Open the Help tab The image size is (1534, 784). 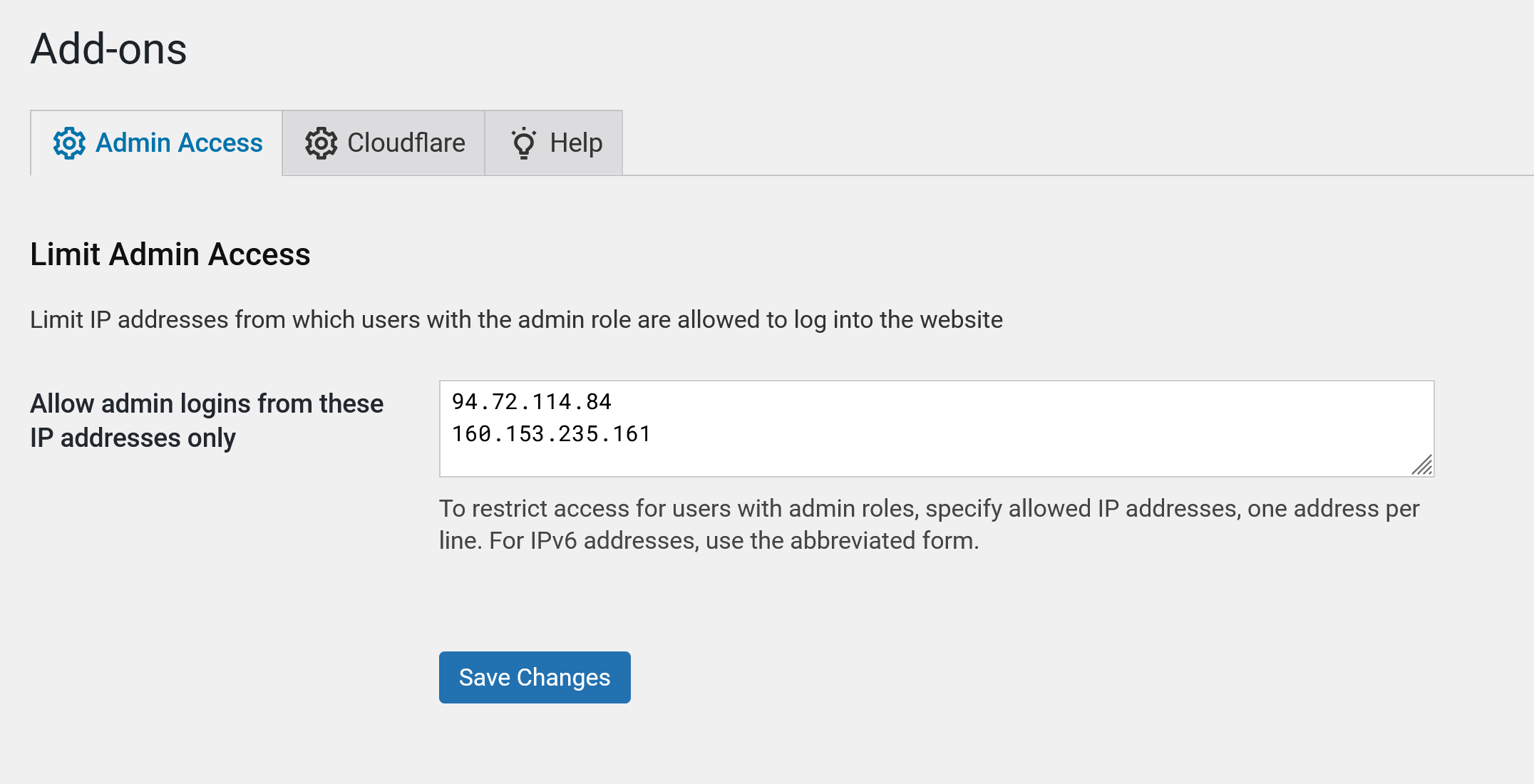point(576,143)
